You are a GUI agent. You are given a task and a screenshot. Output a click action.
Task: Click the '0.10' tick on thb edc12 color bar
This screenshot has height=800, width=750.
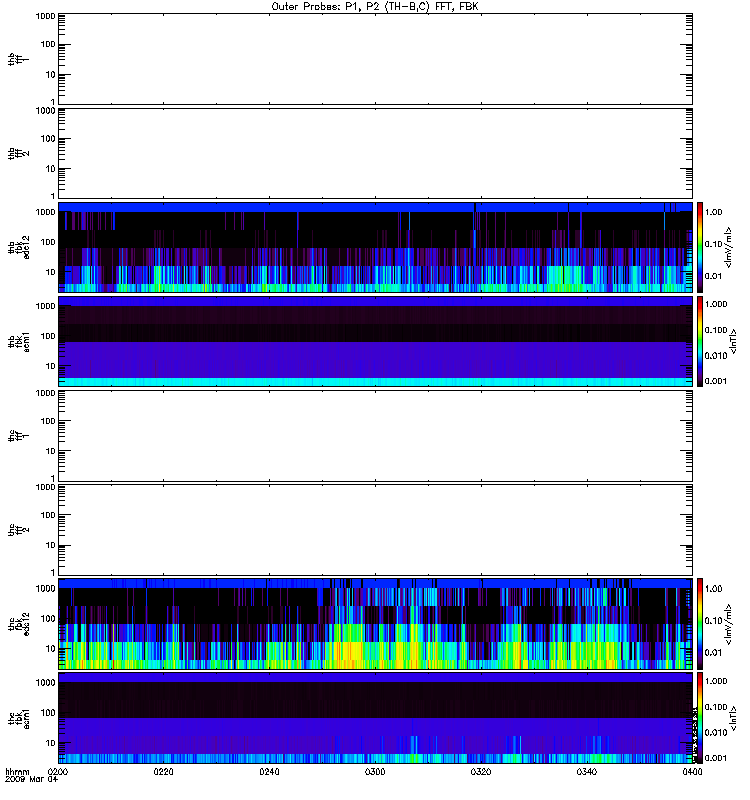[x=713, y=244]
